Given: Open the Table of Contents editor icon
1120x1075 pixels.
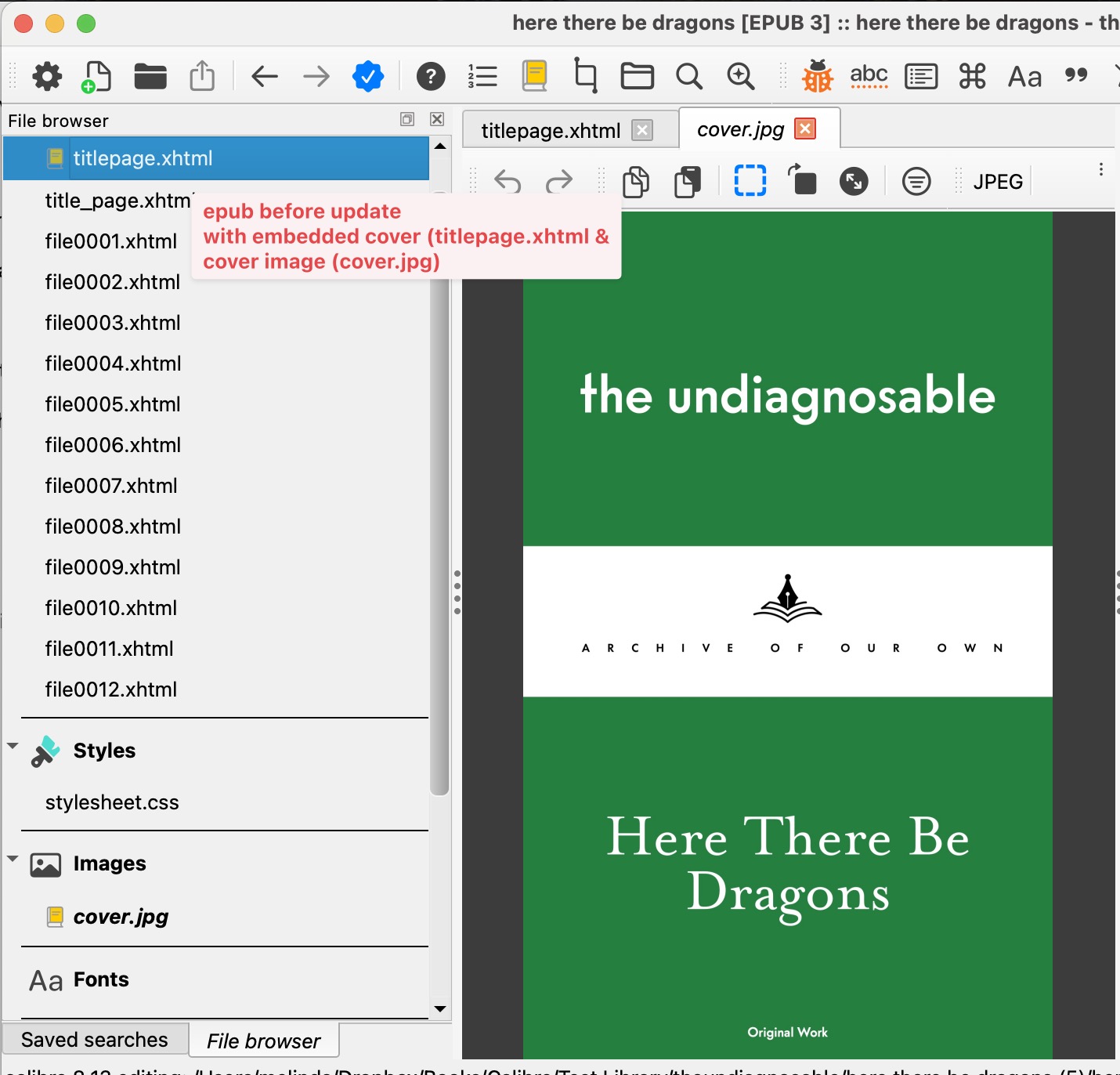Looking at the screenshot, I should coord(482,76).
